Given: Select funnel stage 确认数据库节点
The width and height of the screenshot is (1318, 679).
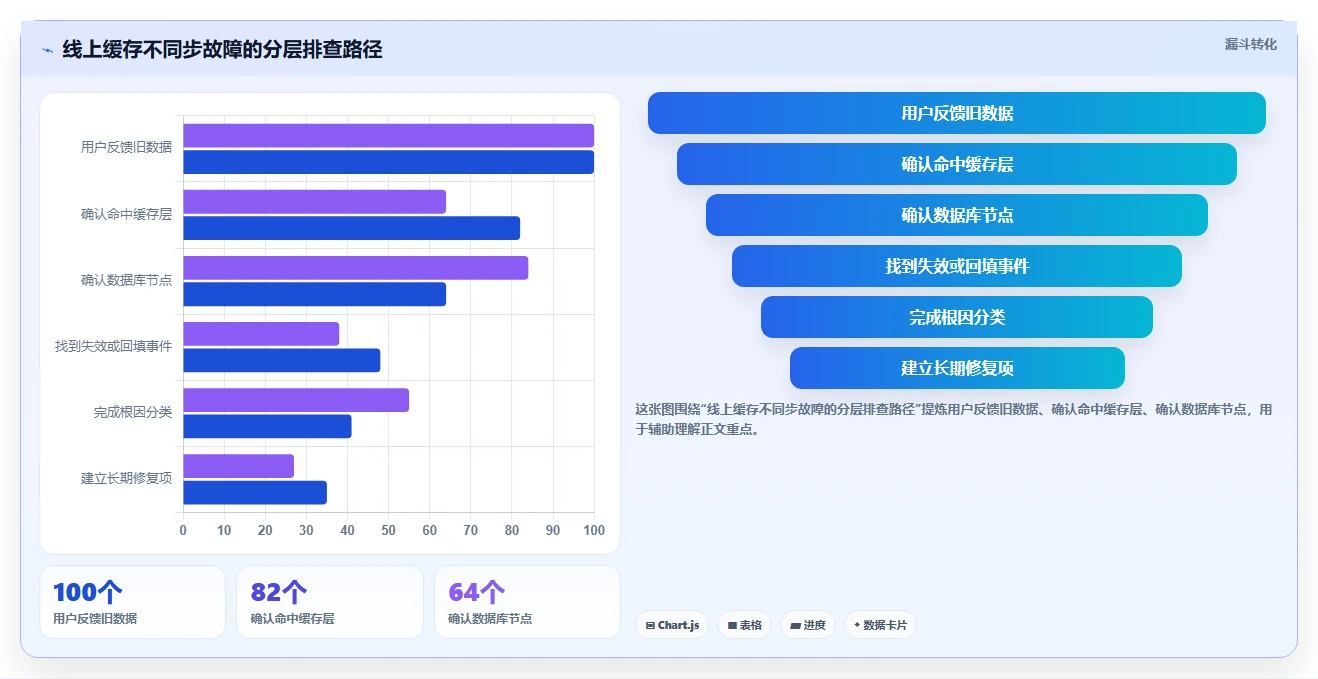Looking at the screenshot, I should click(957, 215).
